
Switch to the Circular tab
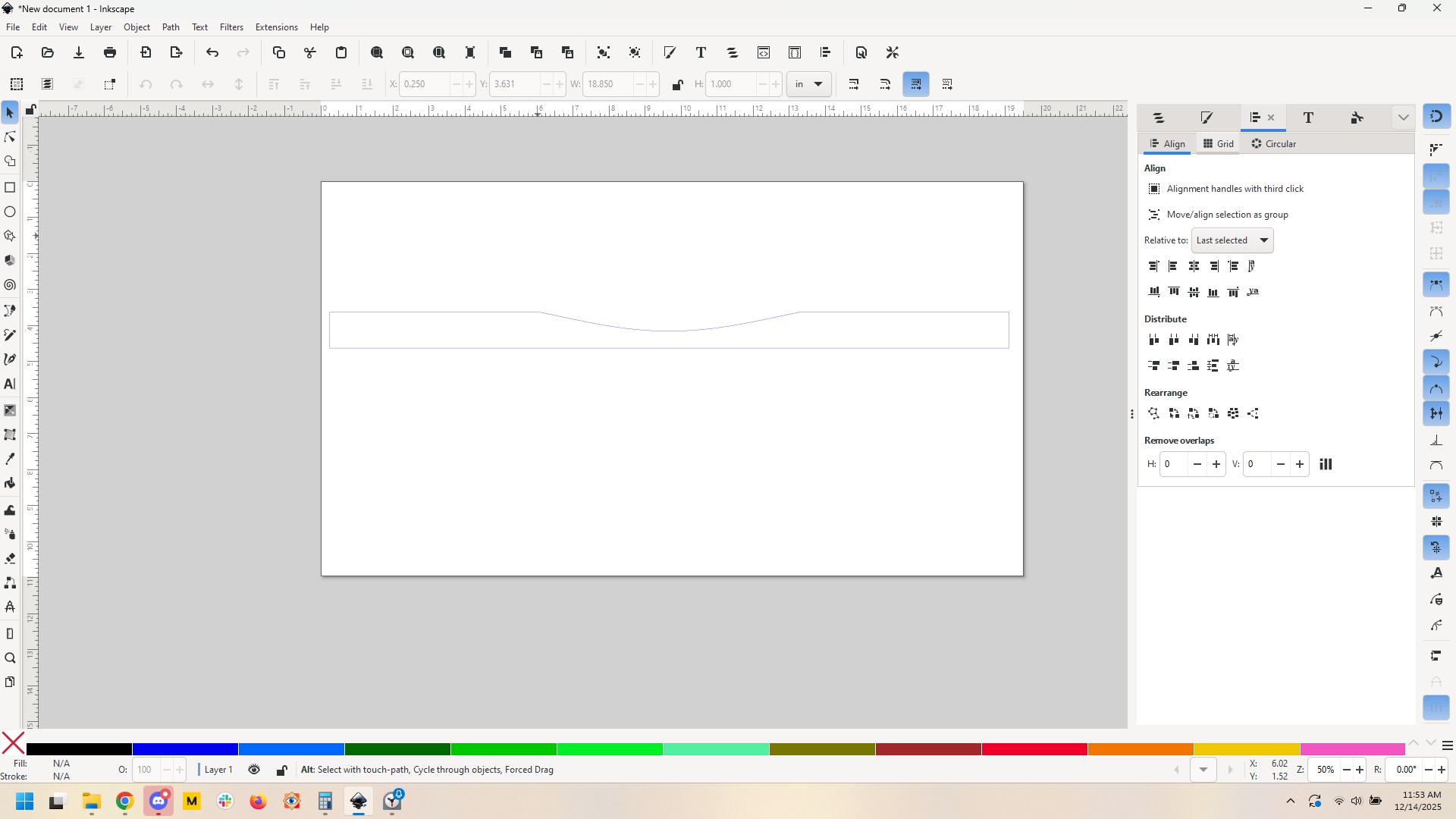tap(1273, 143)
